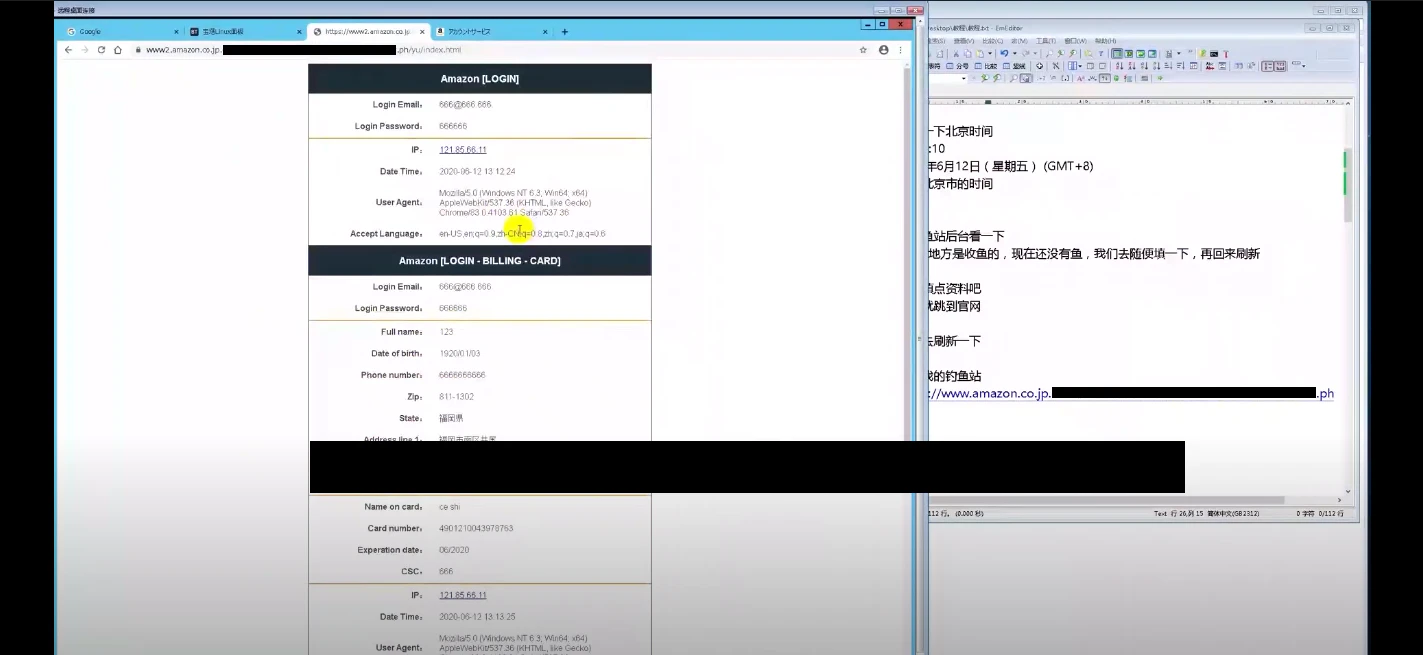Open the column layout dropdown in EmEditor
1423x655 pixels.
tap(1080, 66)
